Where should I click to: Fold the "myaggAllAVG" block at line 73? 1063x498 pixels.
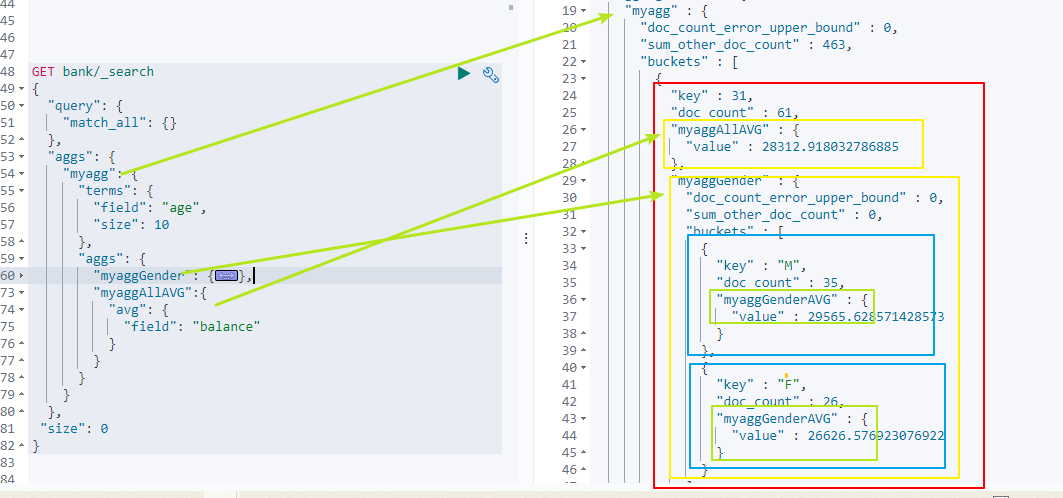point(23,293)
